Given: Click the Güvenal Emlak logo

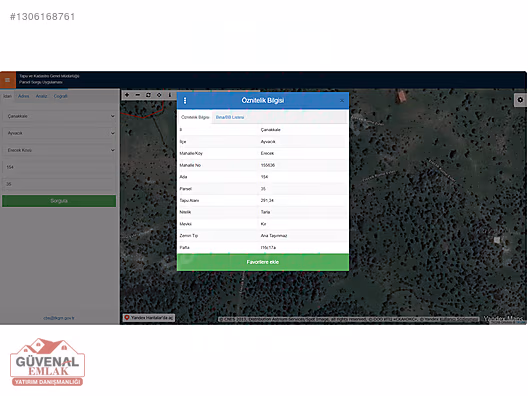Looking at the screenshot, I should [x=47, y=362].
